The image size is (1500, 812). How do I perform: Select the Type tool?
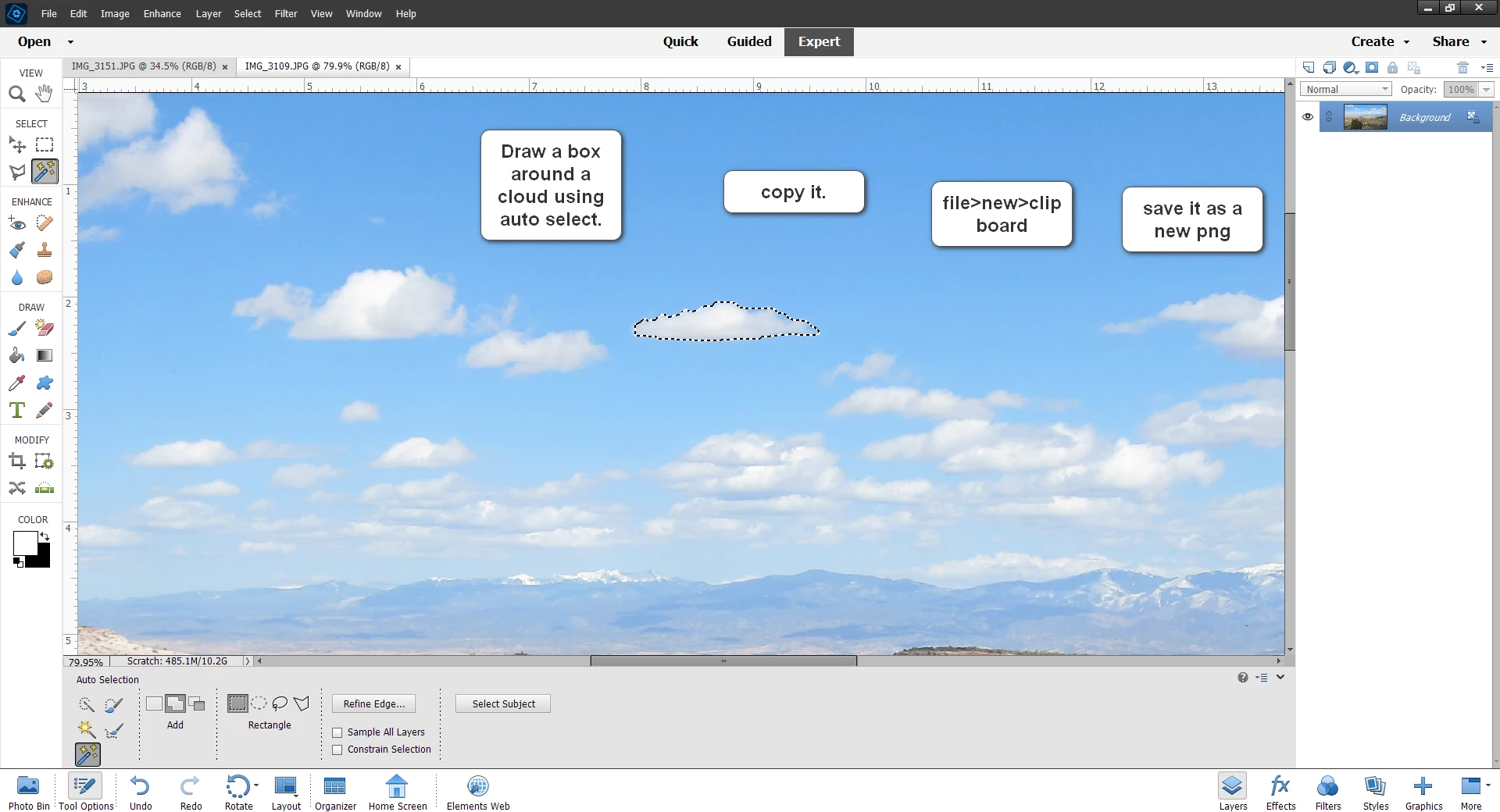coord(17,410)
